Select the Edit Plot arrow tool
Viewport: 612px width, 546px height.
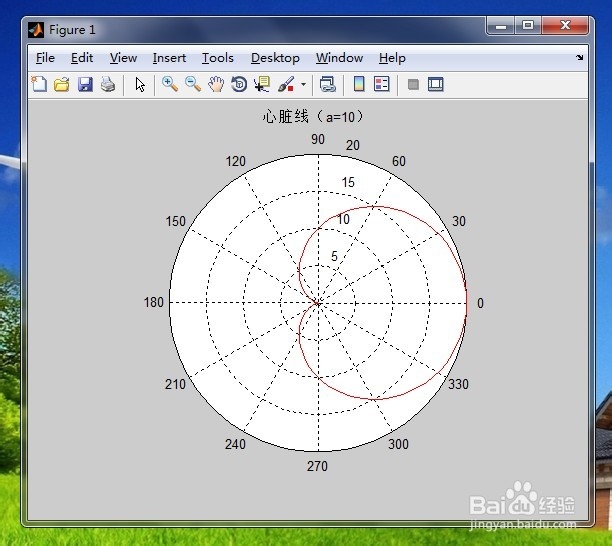(x=140, y=85)
